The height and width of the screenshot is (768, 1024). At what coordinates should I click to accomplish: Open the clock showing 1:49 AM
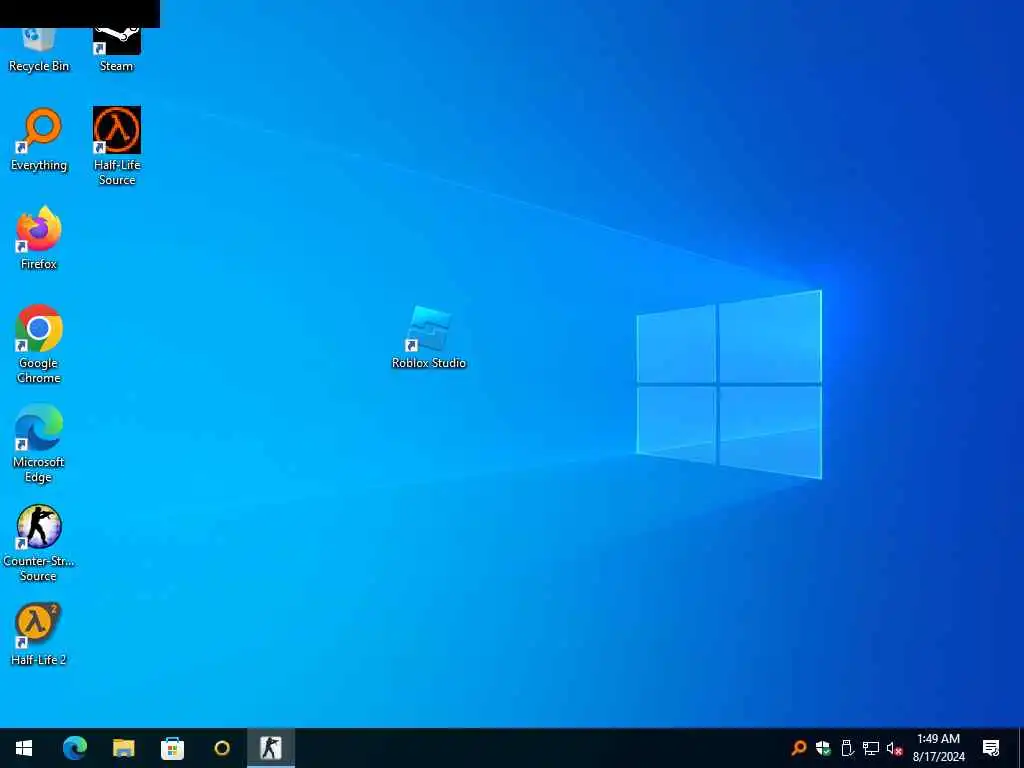938,748
